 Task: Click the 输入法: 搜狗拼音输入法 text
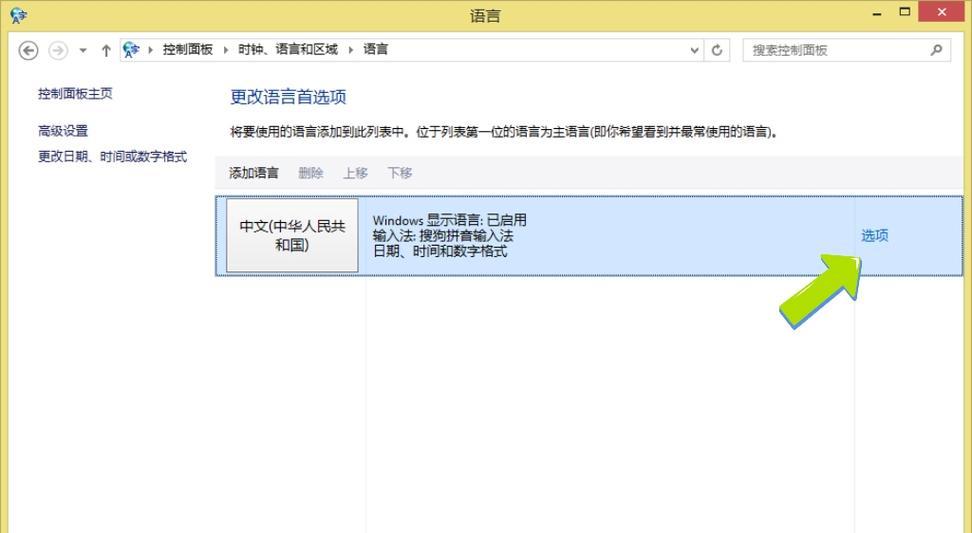pos(443,236)
